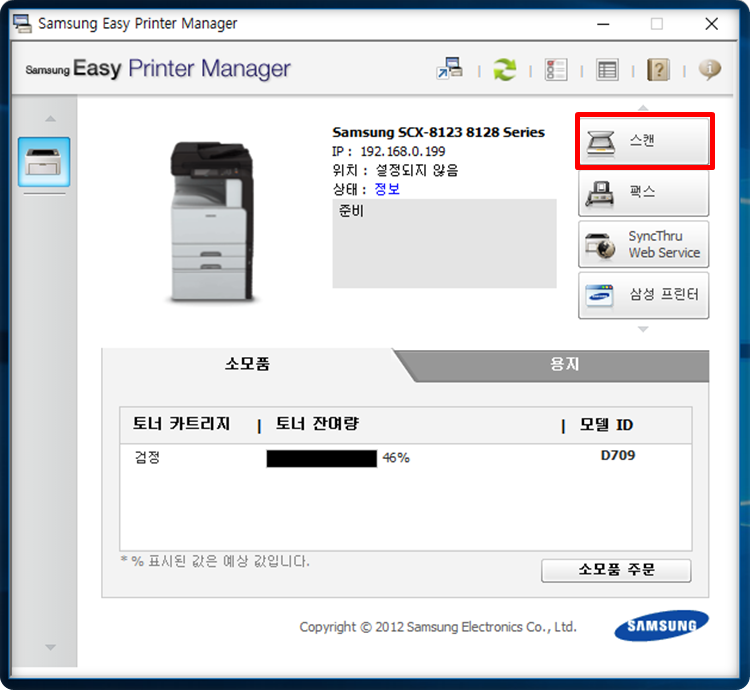Click the 소모품 주문 button
This screenshot has width=750, height=690.
616,570
